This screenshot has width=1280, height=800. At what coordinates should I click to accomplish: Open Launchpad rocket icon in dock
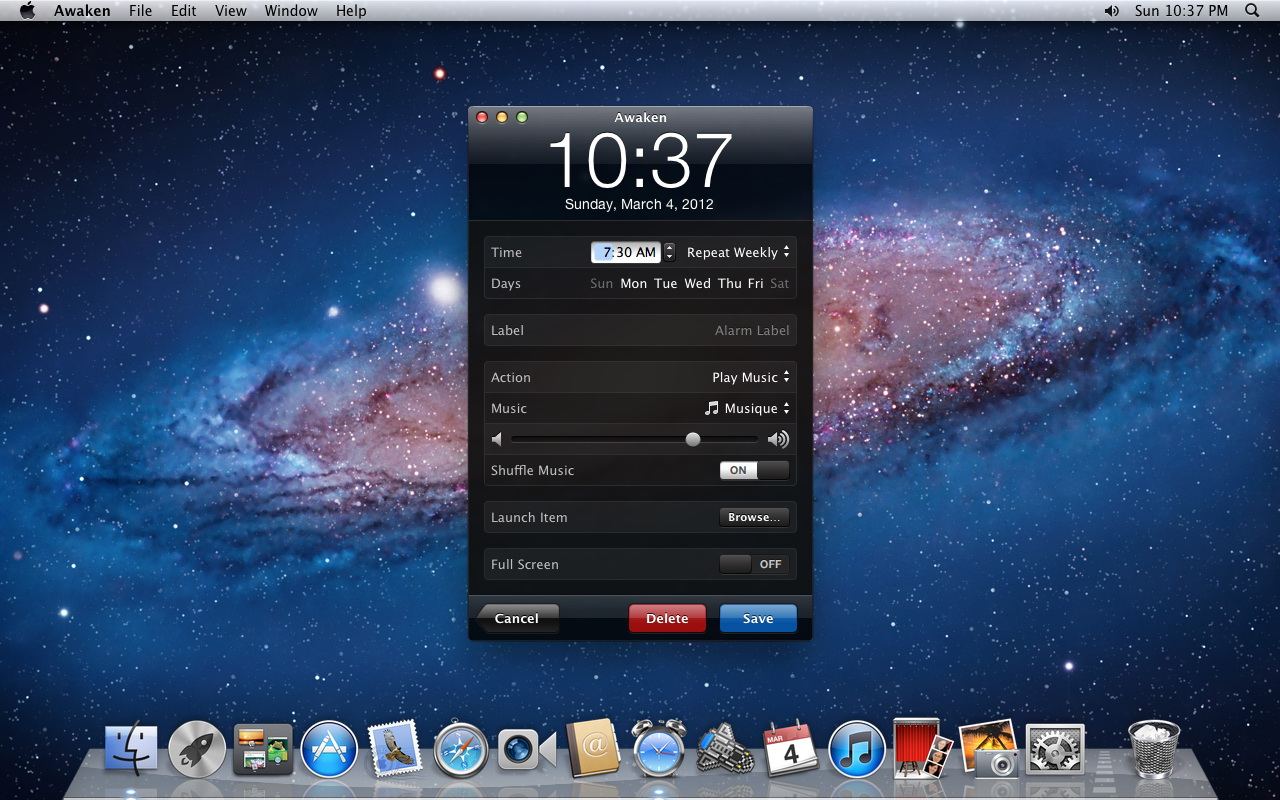197,749
